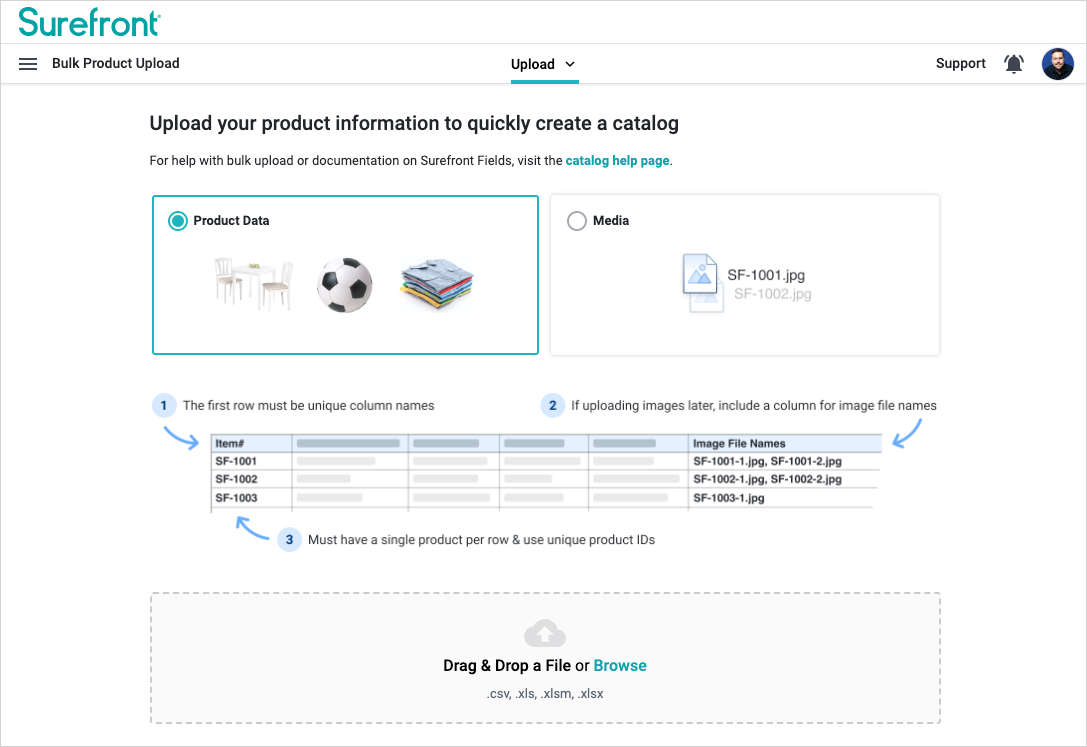Switch to the Upload tab
1087x747 pixels.
[533, 64]
